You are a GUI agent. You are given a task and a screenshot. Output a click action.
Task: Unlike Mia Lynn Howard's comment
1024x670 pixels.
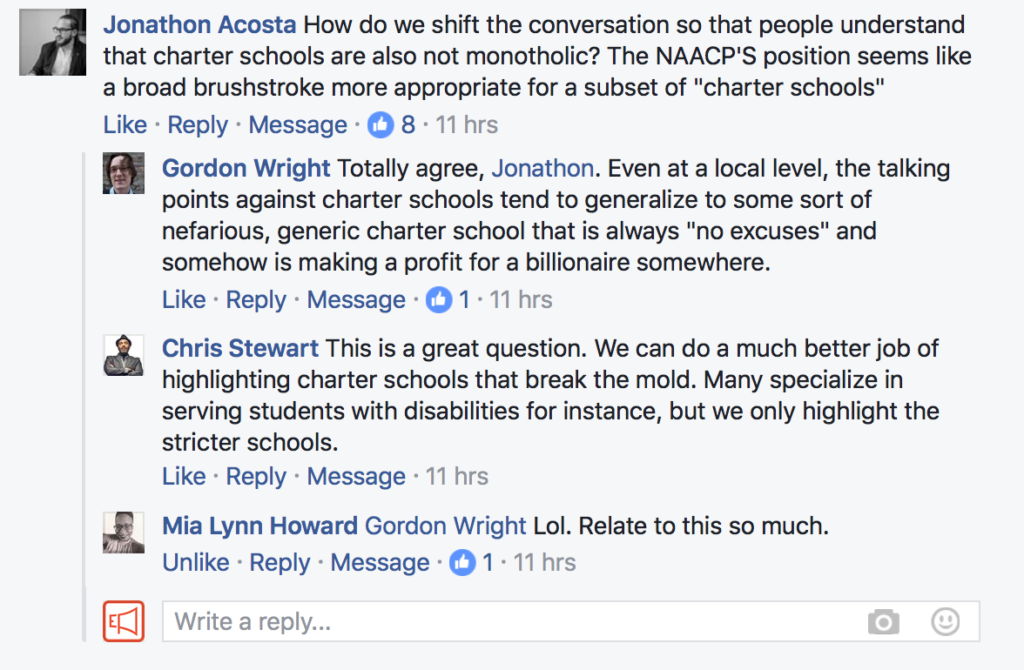click(x=196, y=563)
